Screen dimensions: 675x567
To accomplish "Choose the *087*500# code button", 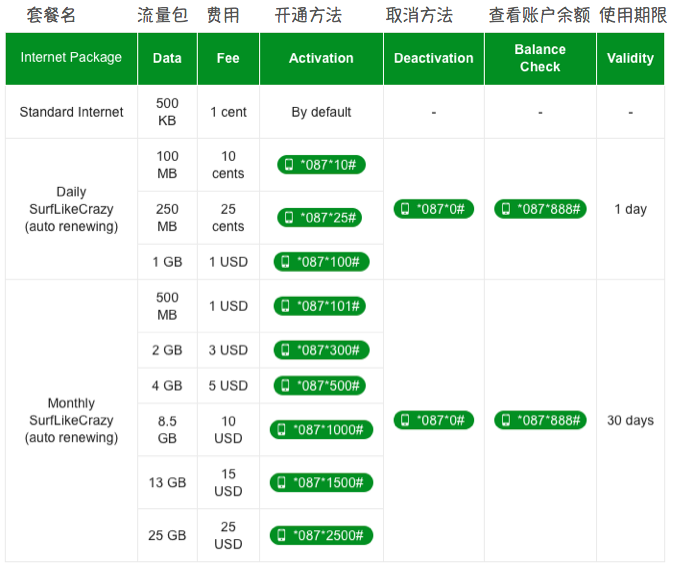I will 321,385.
